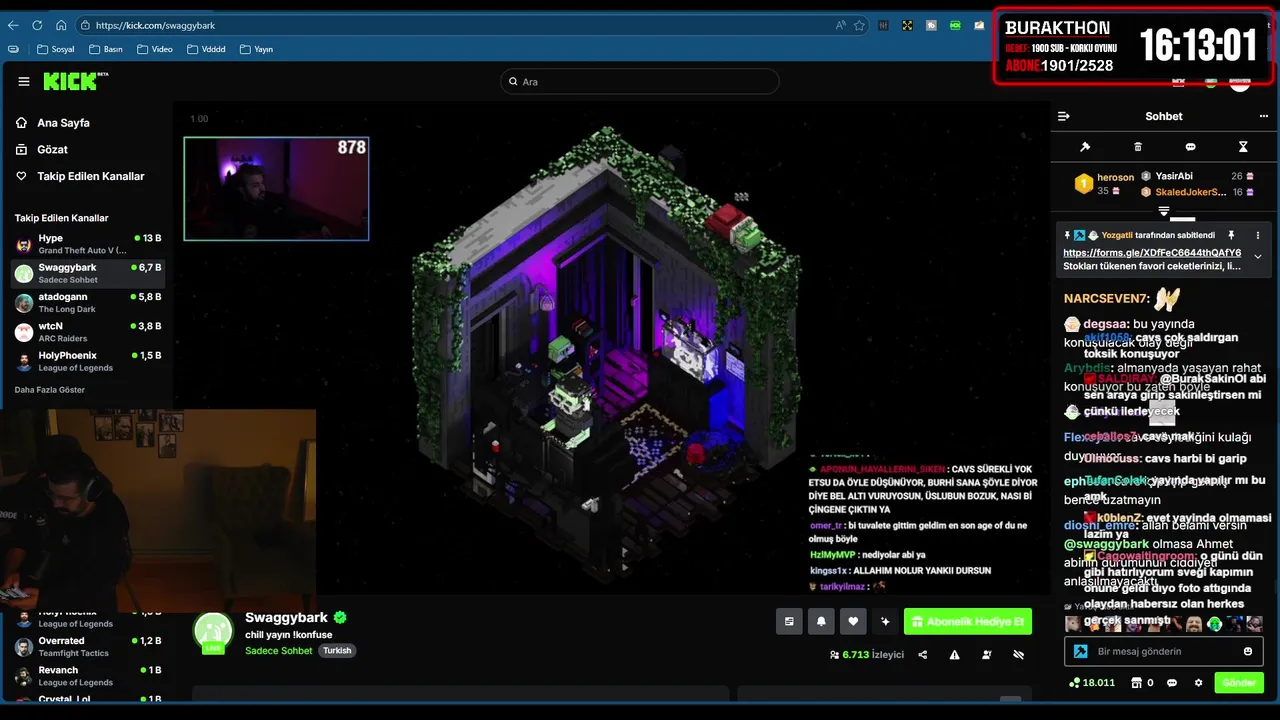Open Gözat browse page
The width and height of the screenshot is (1280, 720).
point(42,149)
